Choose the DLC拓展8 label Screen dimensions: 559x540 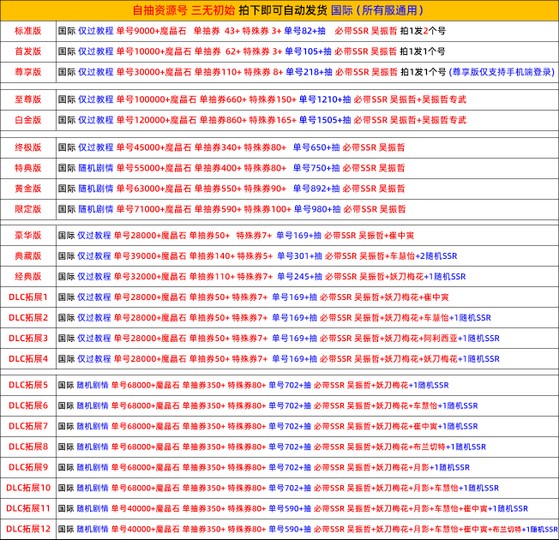(x=28, y=447)
